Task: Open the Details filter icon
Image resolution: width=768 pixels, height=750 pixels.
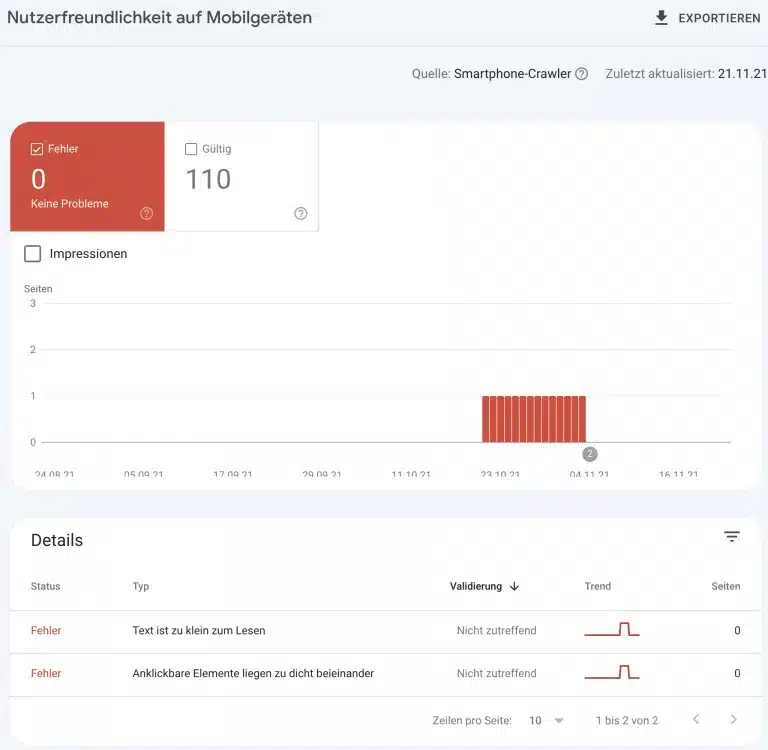Action: (732, 537)
